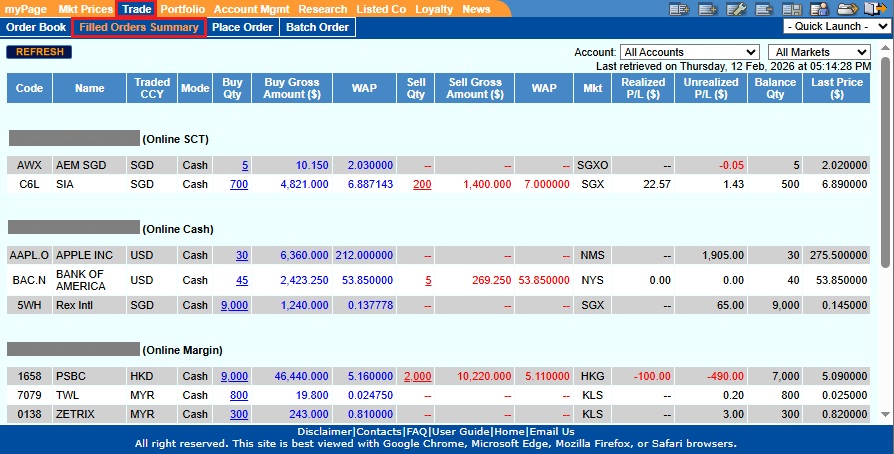
Task: Click the remove-list minus icon in toolbar
Action: click(x=764, y=9)
